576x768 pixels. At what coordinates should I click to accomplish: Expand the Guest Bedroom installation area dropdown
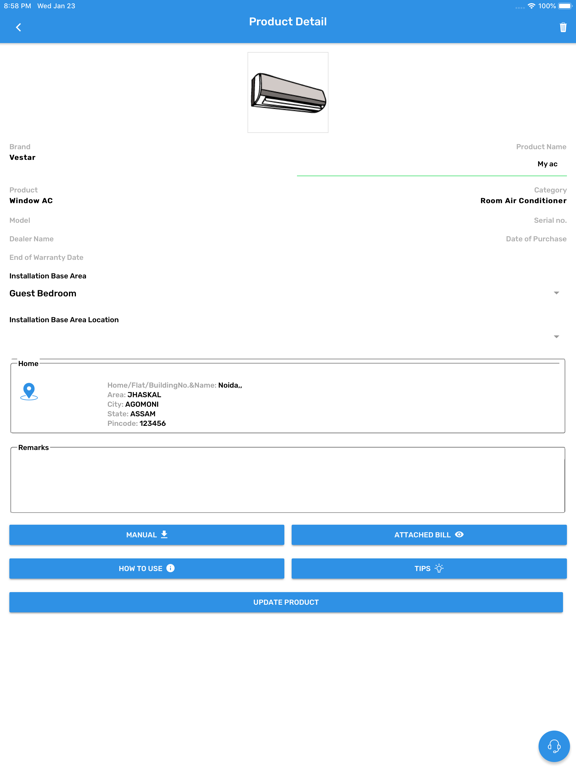[x=288, y=293]
